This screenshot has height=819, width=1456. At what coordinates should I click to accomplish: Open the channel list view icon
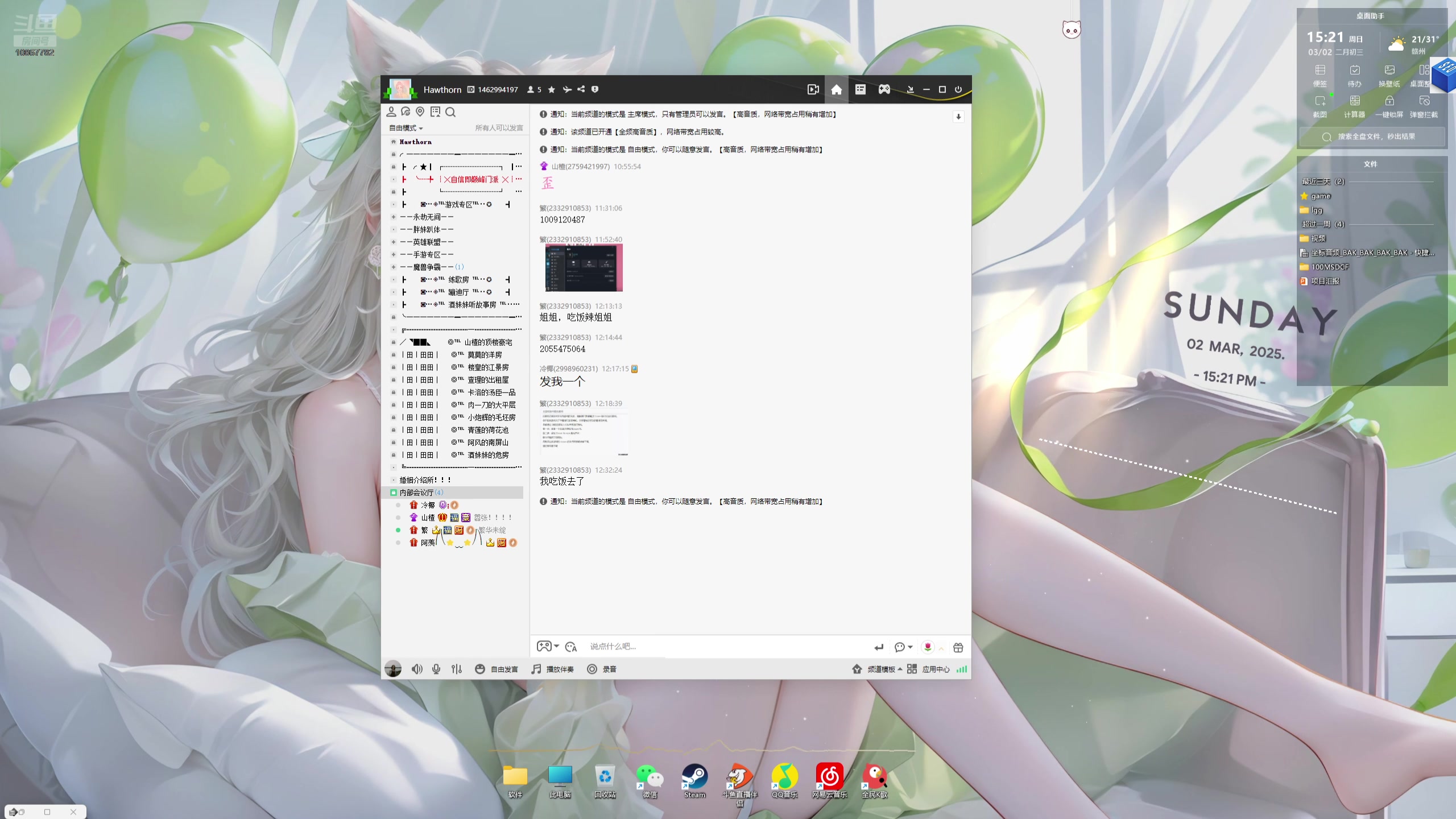860,89
